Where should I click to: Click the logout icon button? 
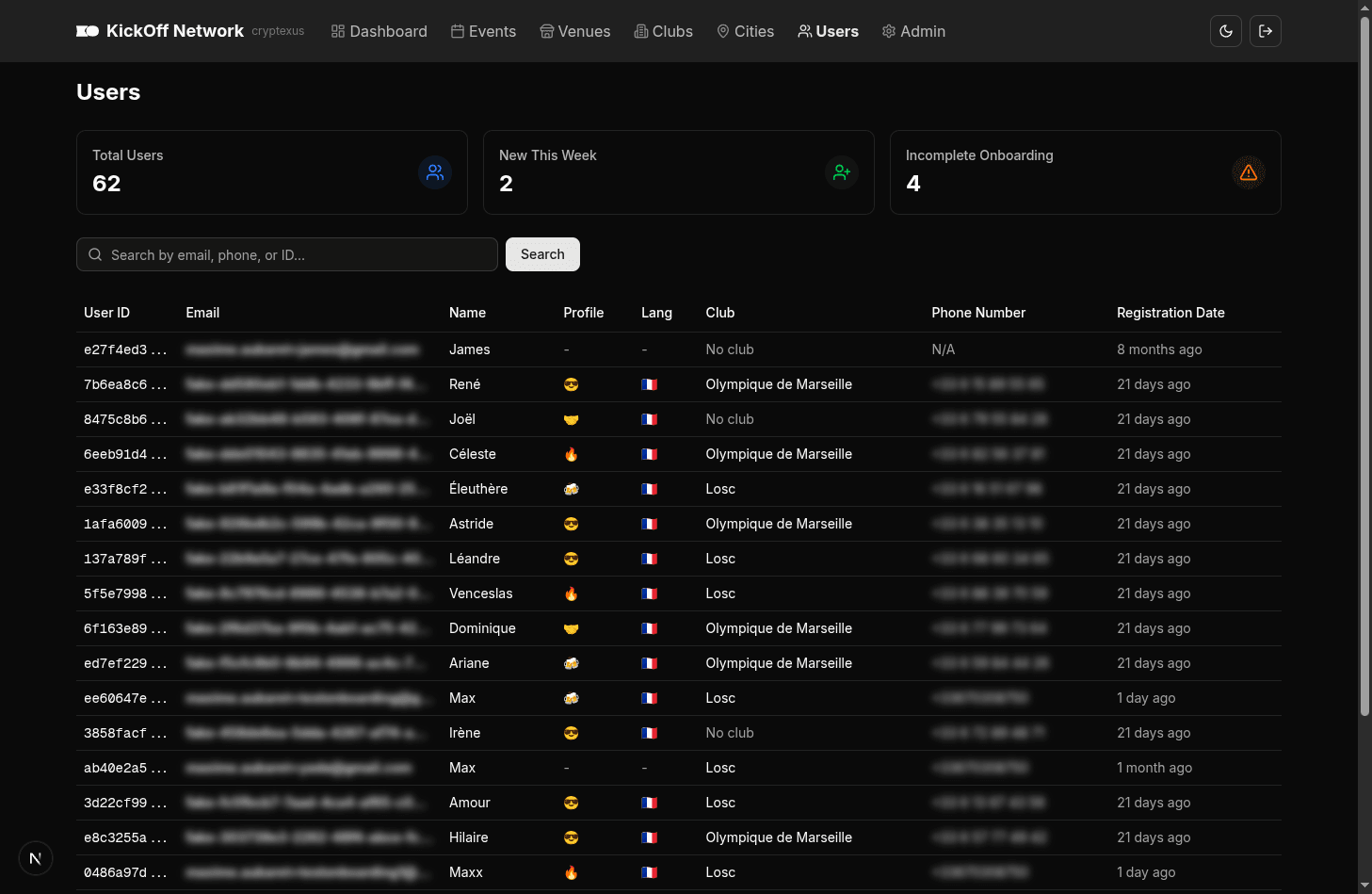1266,31
